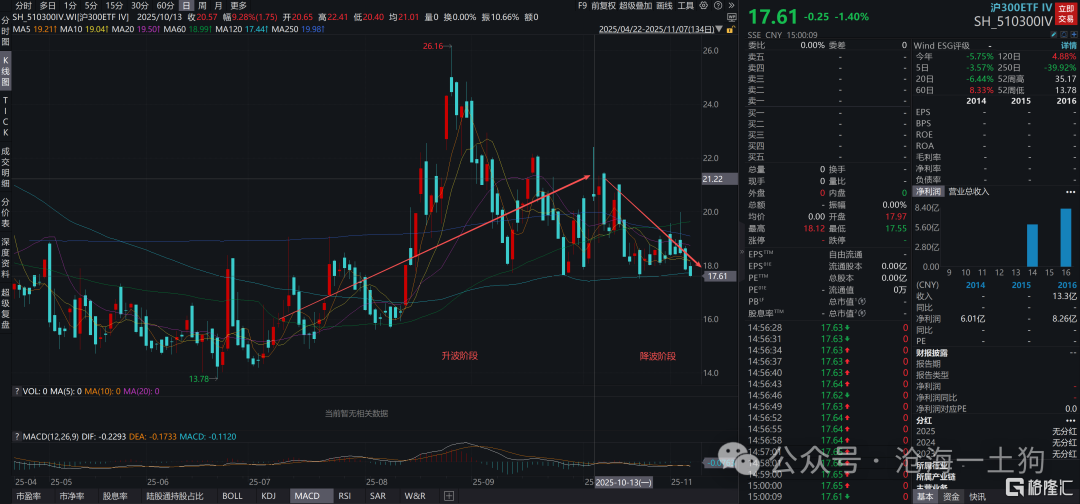Open the three-dots more menu by 营业总收入
The image size is (1080, 504).
point(1071,190)
